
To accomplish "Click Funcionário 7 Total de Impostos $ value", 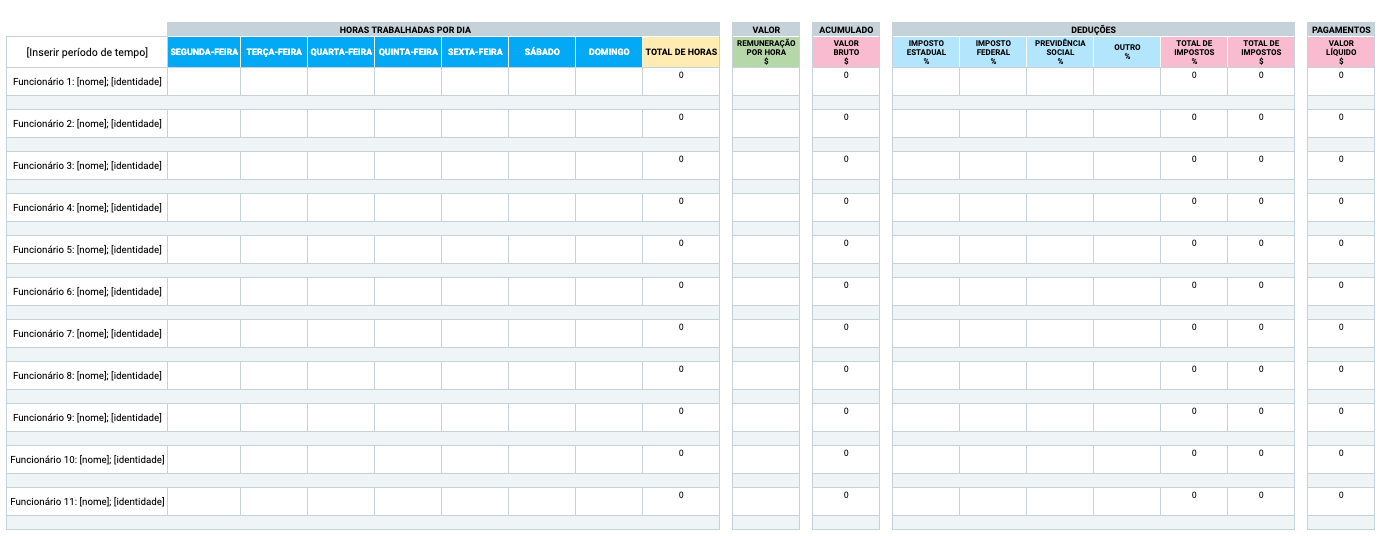I will (x=1261, y=334).
